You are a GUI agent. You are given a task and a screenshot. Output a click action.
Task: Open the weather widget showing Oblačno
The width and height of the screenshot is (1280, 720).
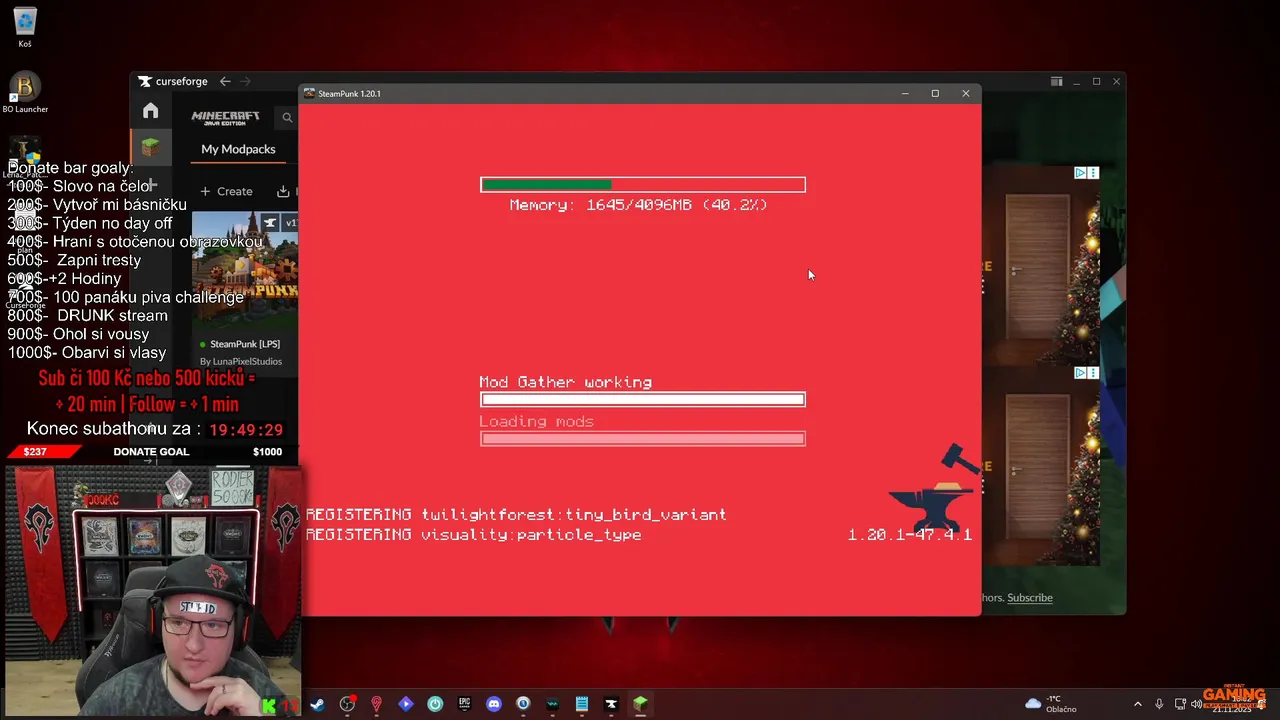[1051, 704]
